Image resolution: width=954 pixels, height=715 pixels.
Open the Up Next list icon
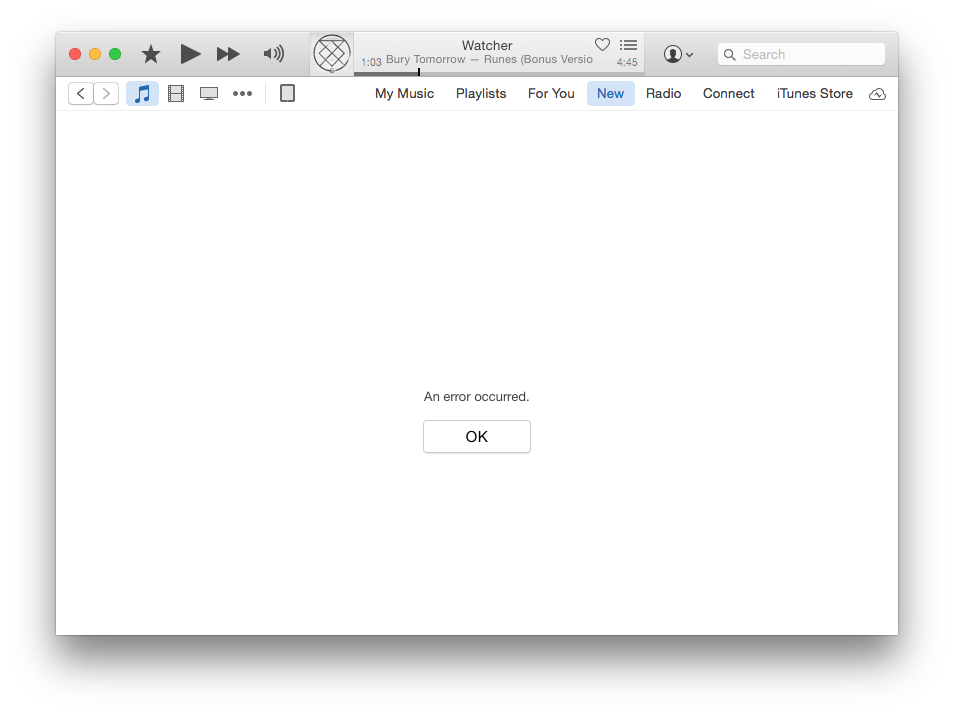coord(628,45)
